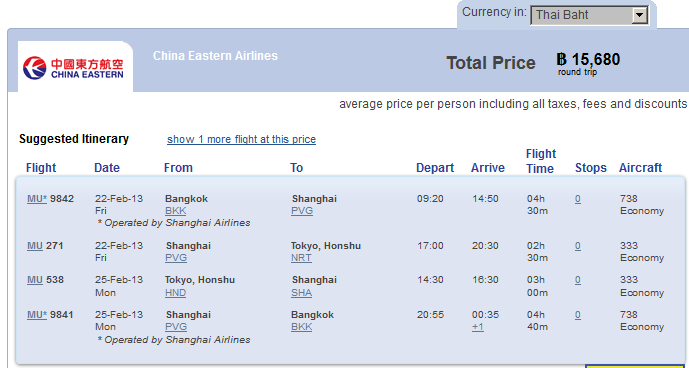
Task: Click PVG destination link for flight 9842
Action: [302, 211]
